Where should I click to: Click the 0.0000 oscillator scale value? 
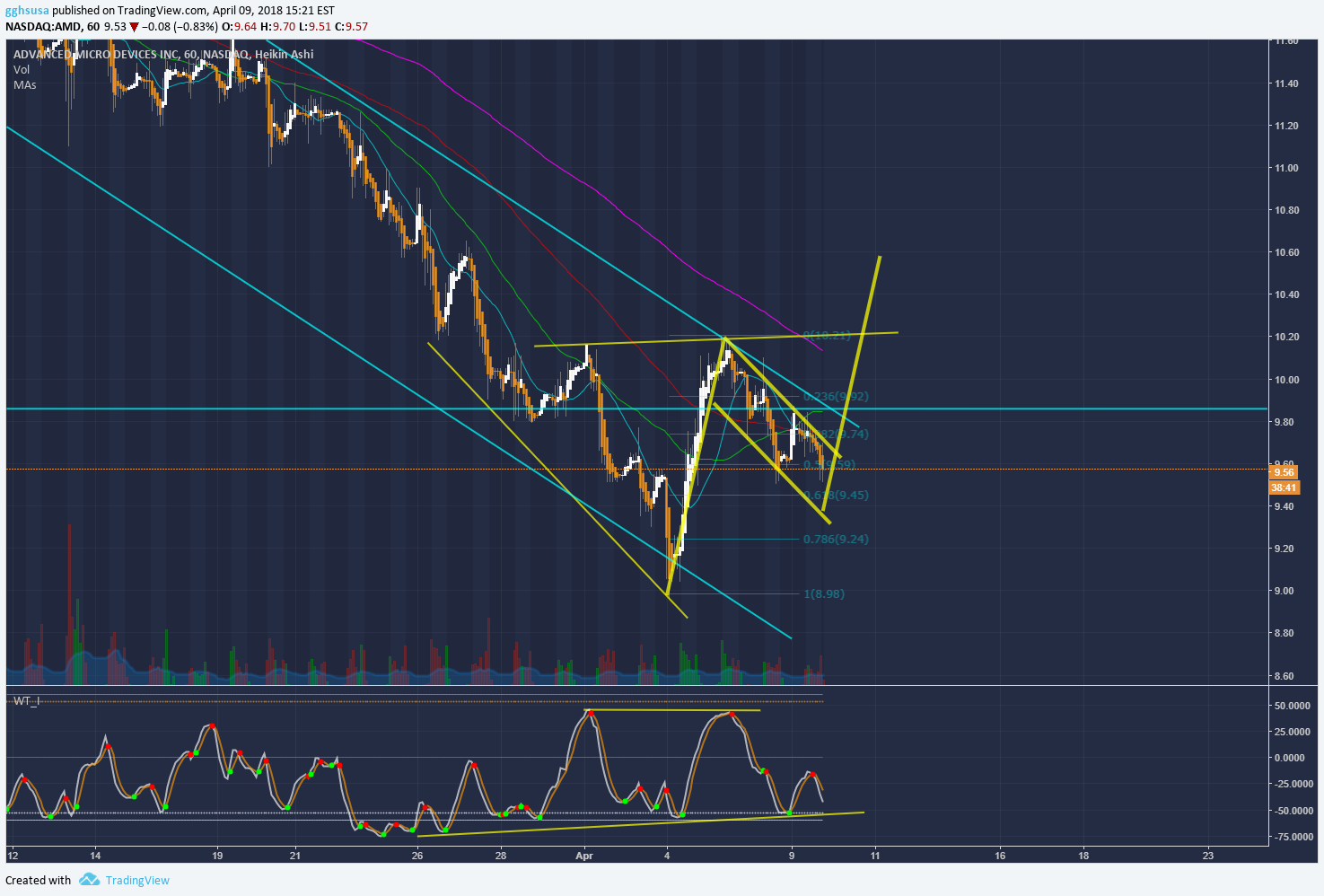point(1290,758)
